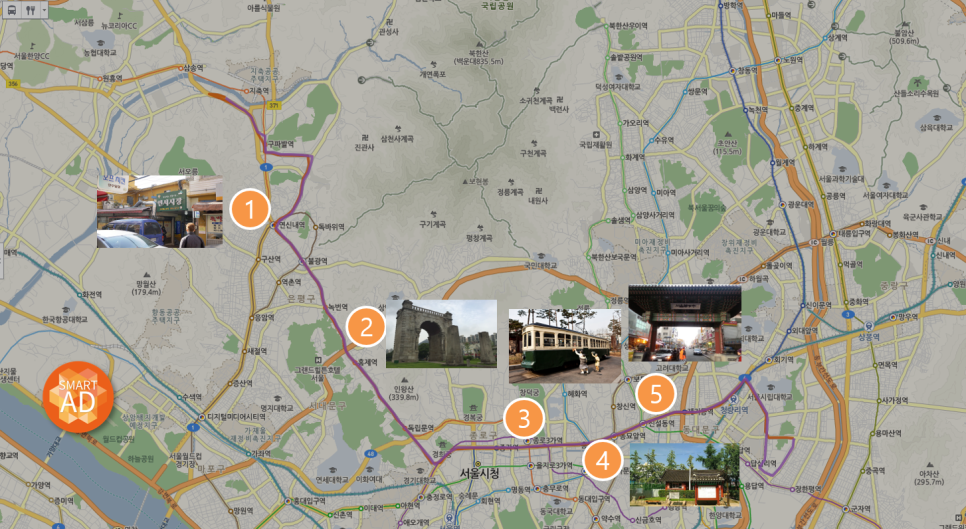966x529 pixels.
Task: Click the yellow 356 road shield
Action: [x=12, y=83]
